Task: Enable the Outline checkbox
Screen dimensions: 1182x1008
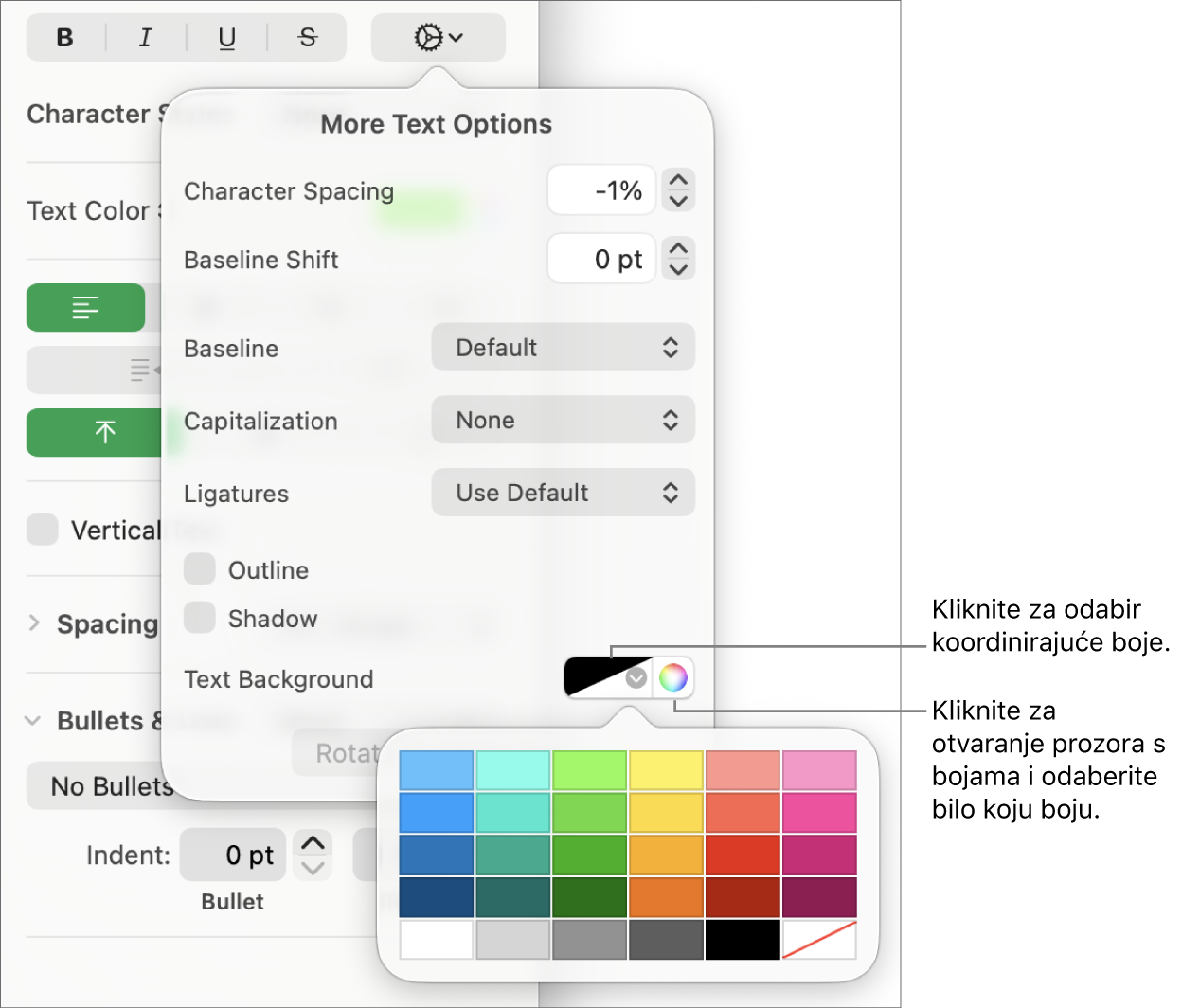Action: [x=200, y=569]
